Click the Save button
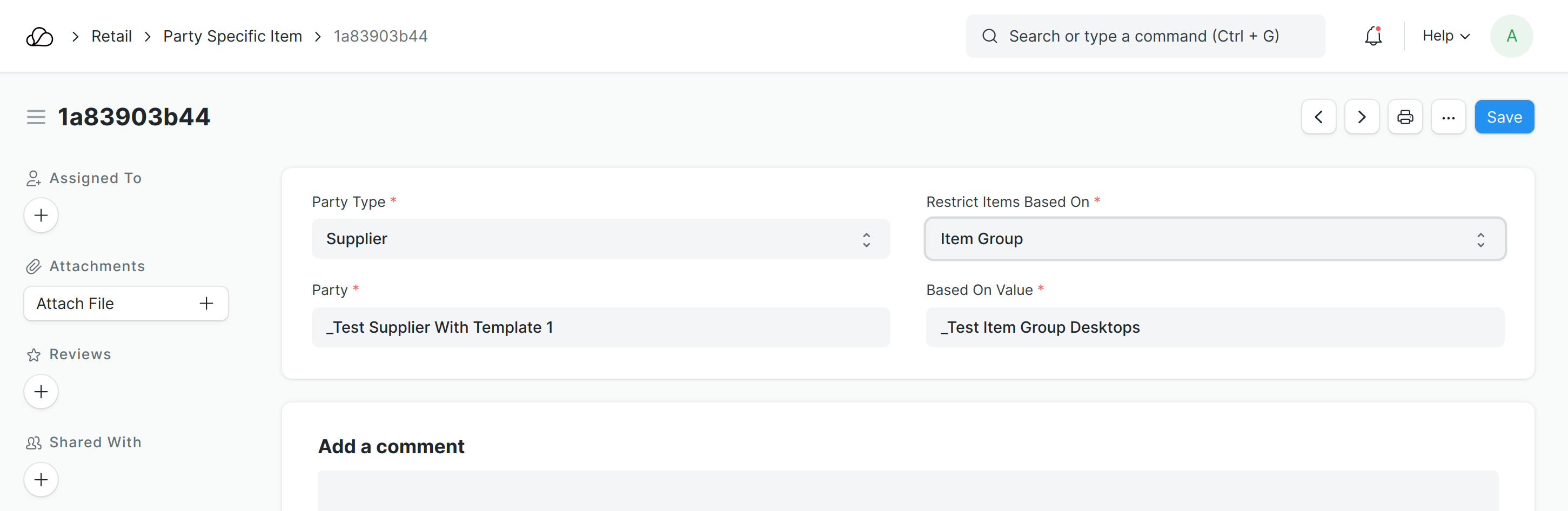1568x511 pixels. pos(1504,117)
